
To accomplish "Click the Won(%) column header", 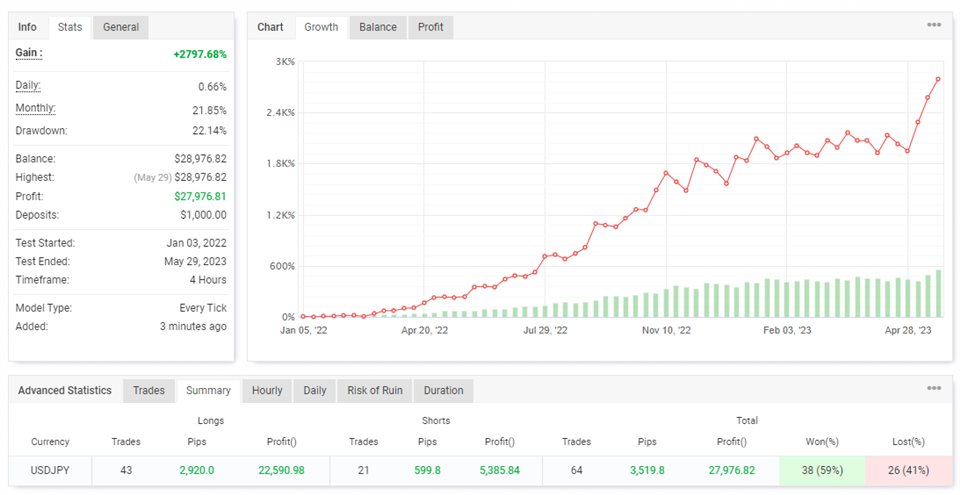I will tap(822, 442).
